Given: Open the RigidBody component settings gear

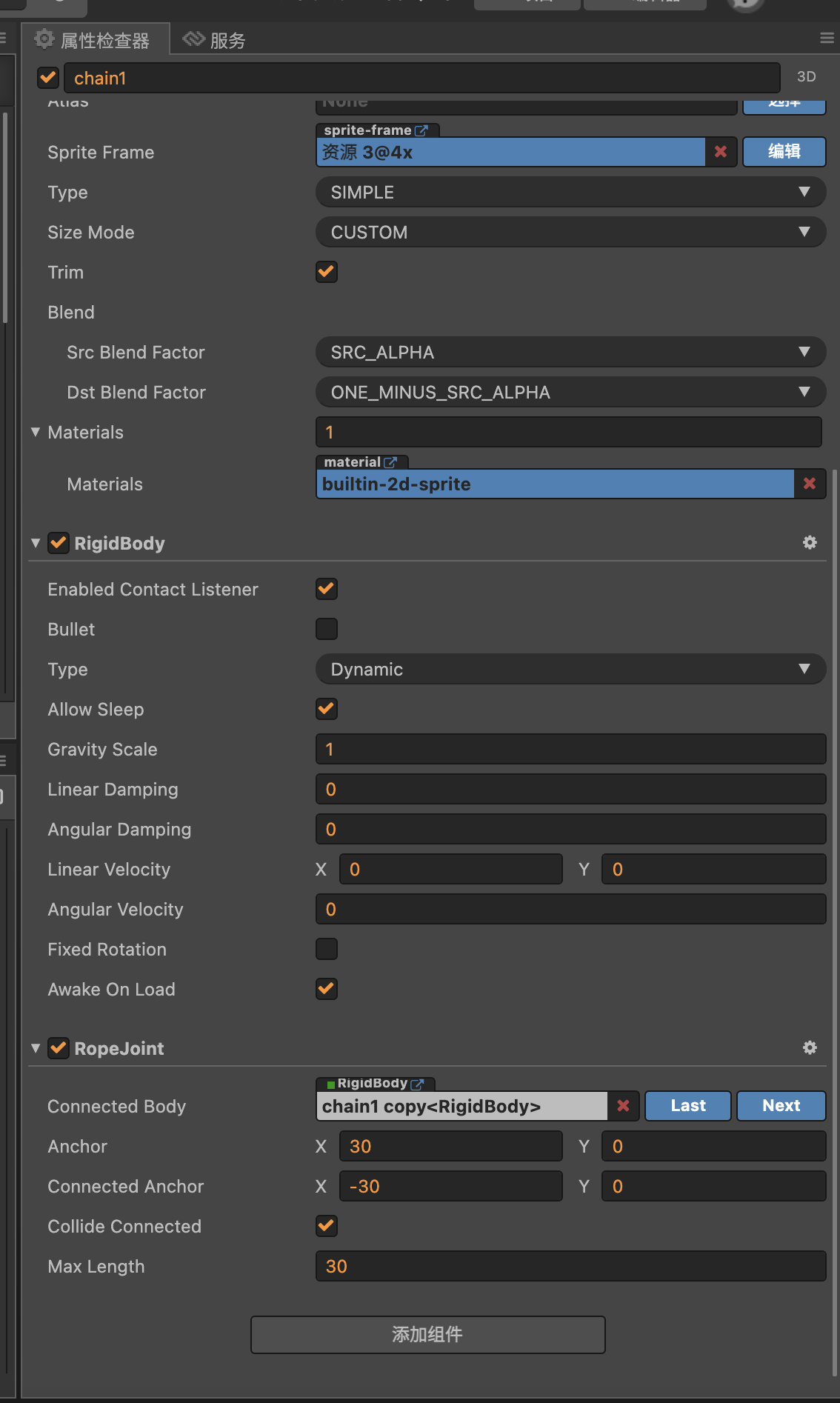Looking at the screenshot, I should tap(810, 543).
